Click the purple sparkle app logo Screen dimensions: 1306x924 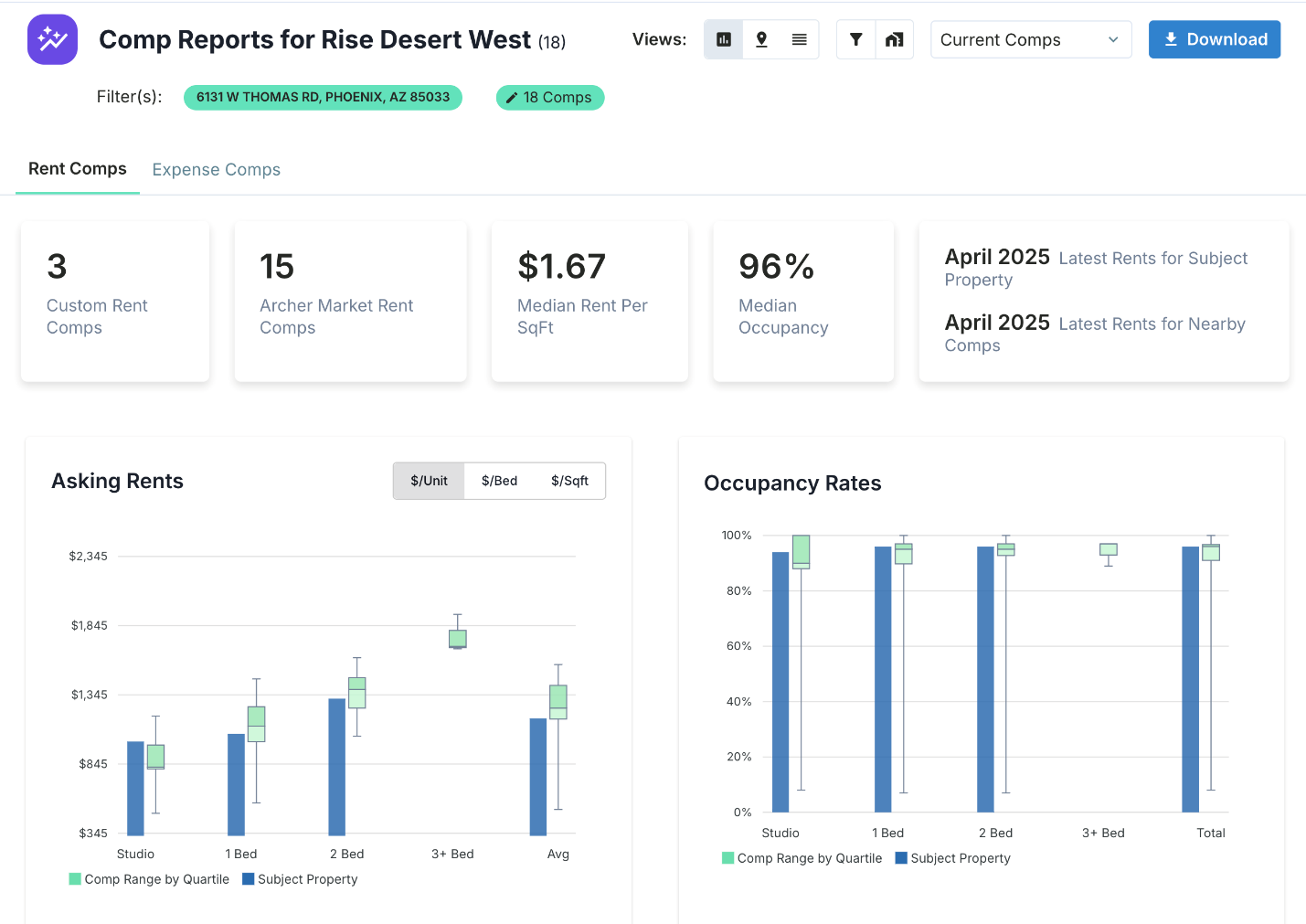(52, 38)
